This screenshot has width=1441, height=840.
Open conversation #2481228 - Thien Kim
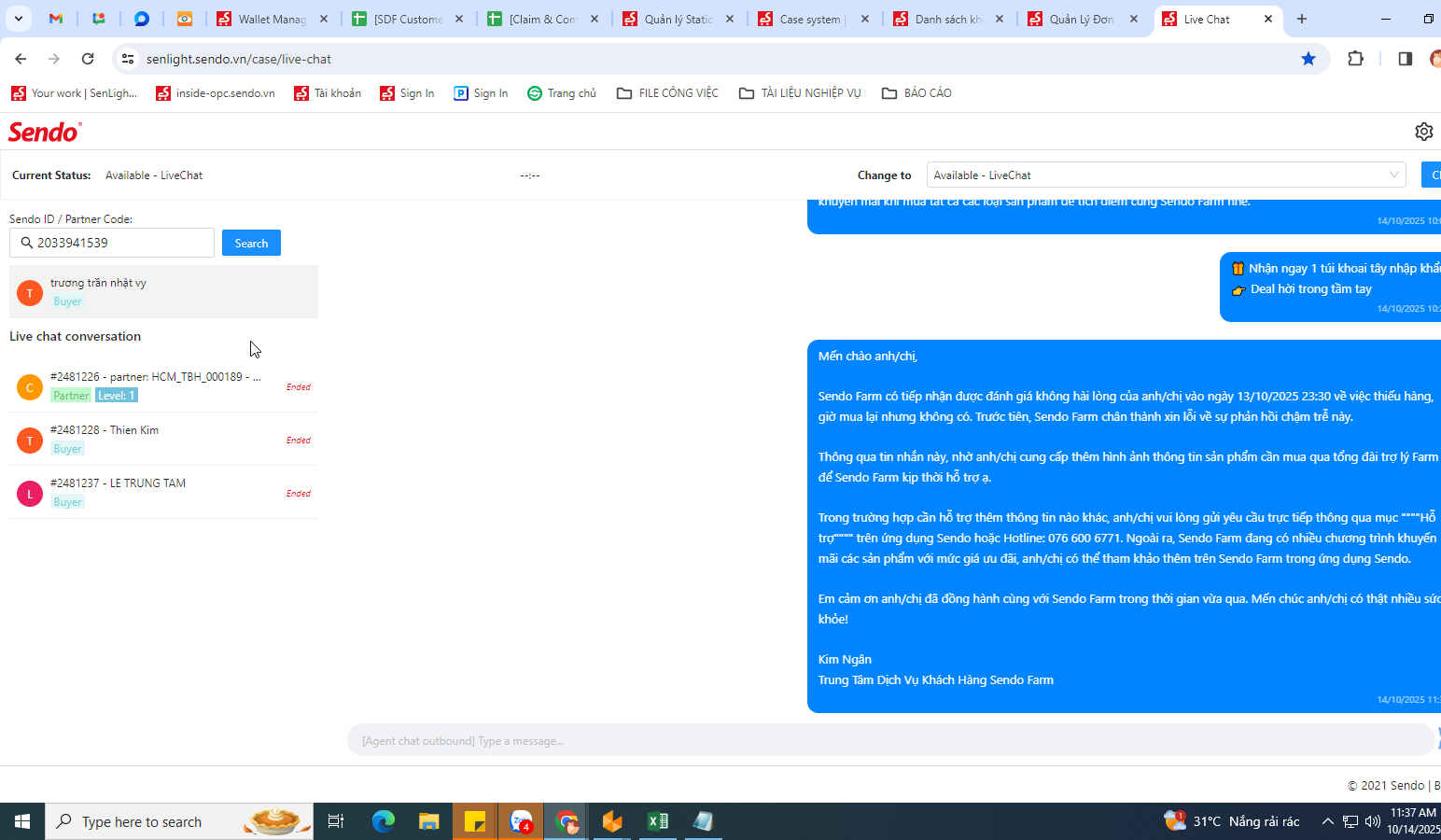click(x=163, y=439)
